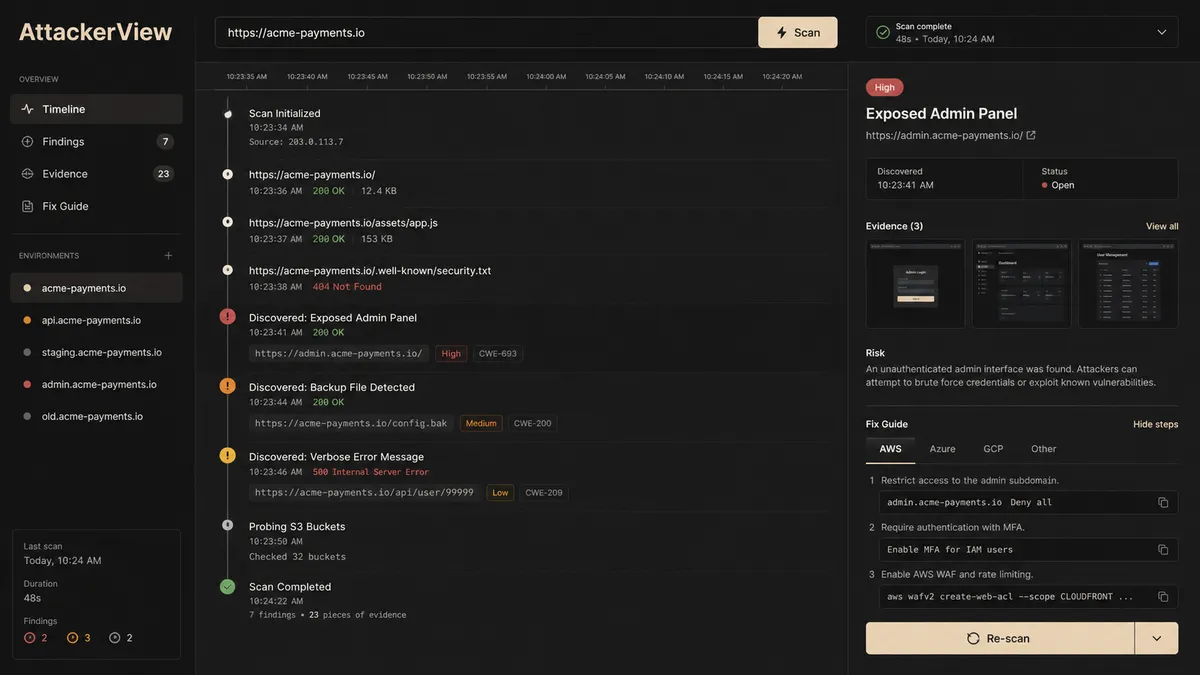Click the CWE-209 tag
Viewport: 1200px width, 675px height.
544,492
